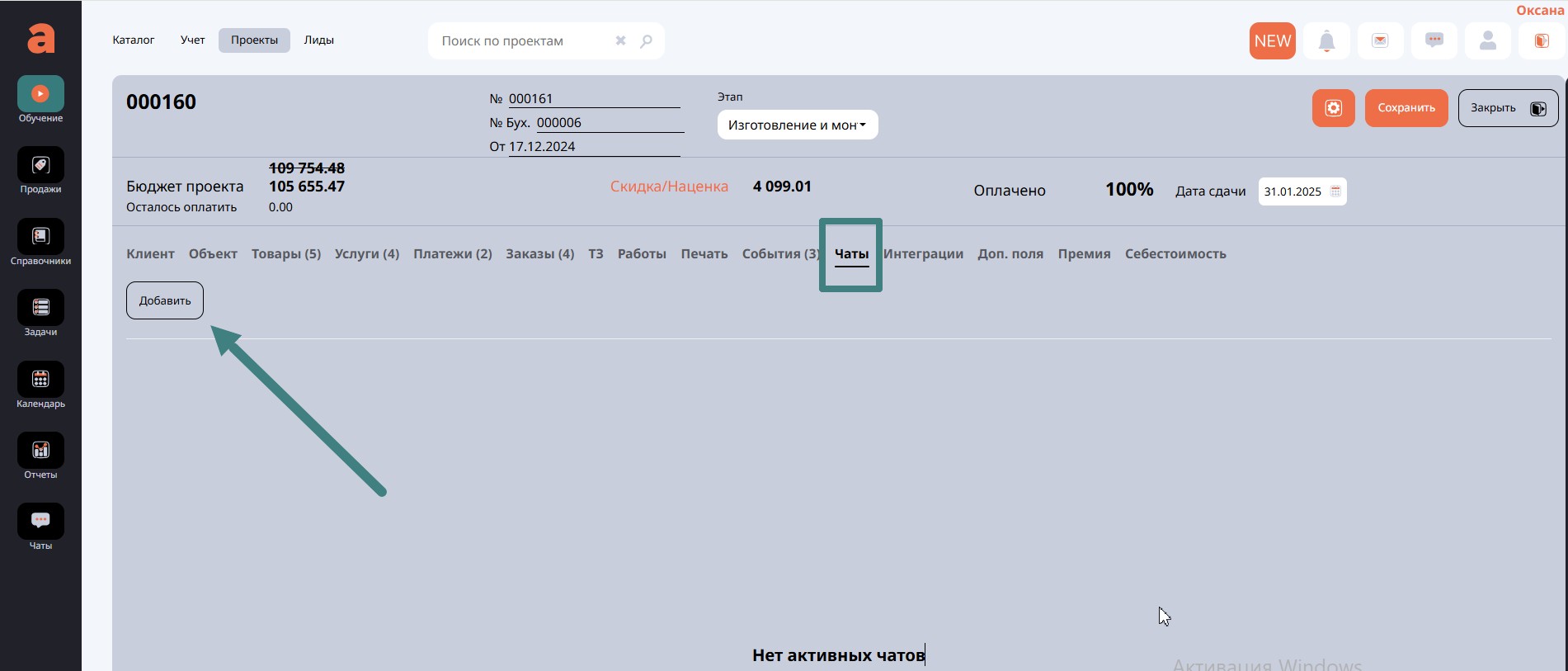Image resolution: width=1568 pixels, height=671 pixels.
Task: Clear the search field with X icon
Action: (620, 41)
